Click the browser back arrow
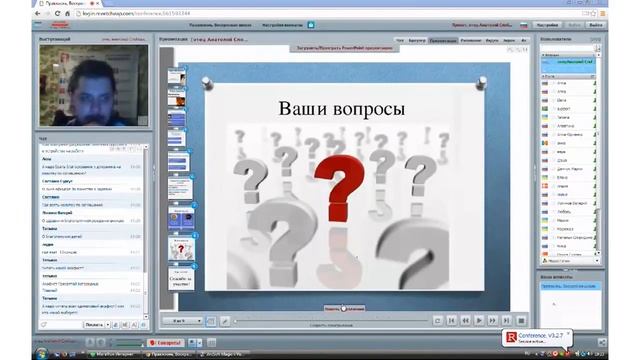 click(x=38, y=13)
